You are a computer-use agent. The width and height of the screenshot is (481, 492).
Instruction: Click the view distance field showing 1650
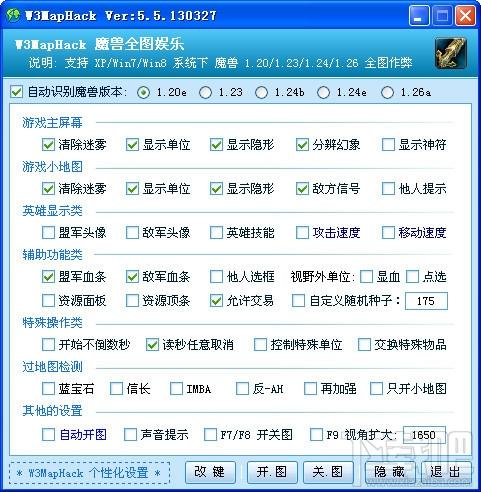pos(424,435)
